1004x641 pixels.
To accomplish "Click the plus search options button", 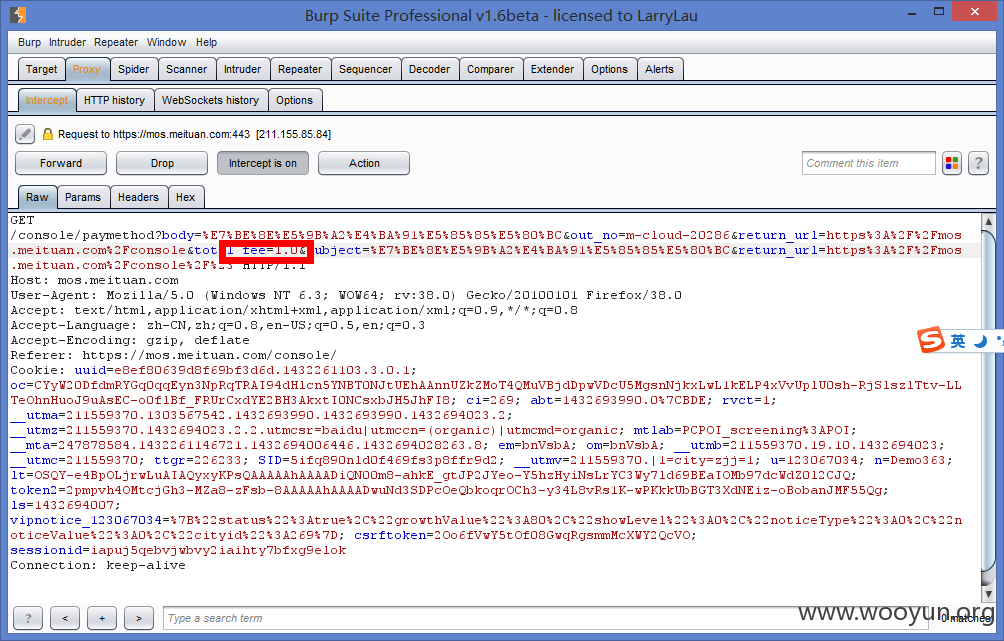I will (102, 618).
